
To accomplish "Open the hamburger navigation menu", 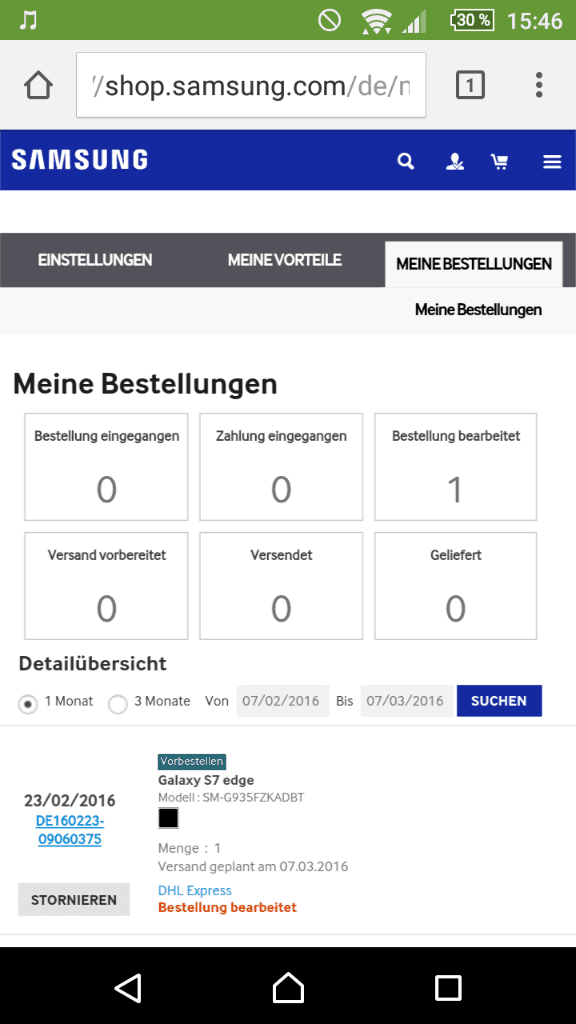I will (x=552, y=162).
